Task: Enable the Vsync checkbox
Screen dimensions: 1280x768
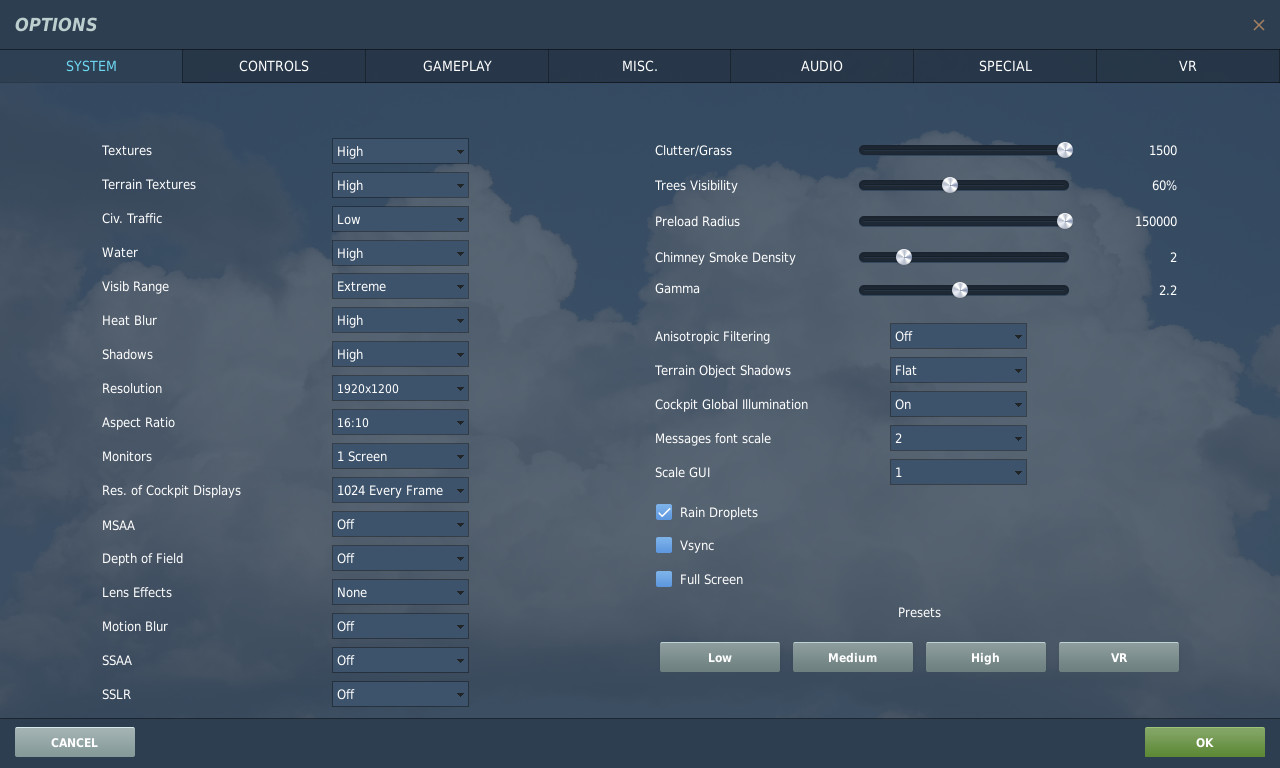Action: coord(664,545)
